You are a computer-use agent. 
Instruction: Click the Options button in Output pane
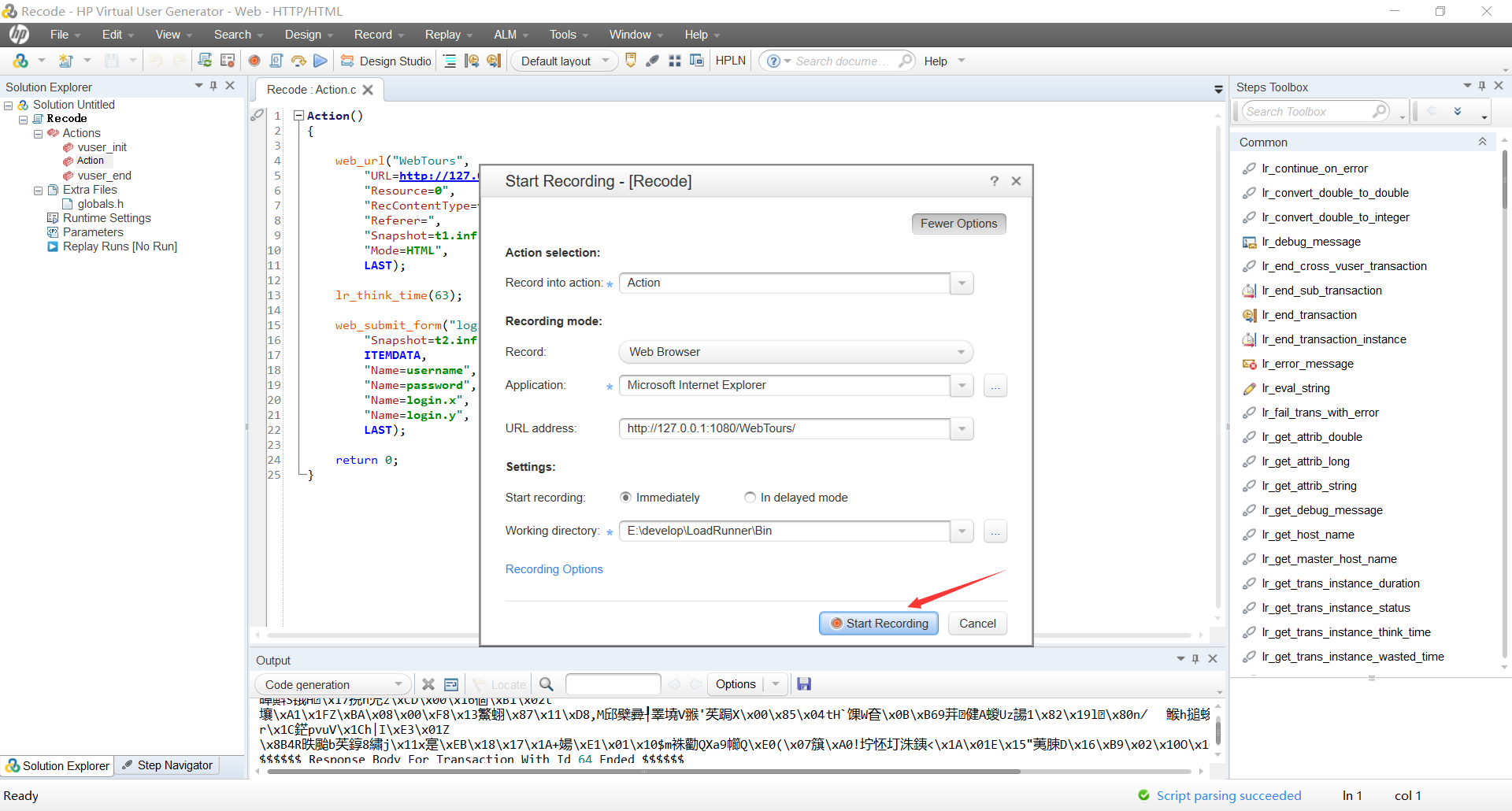[x=736, y=684]
